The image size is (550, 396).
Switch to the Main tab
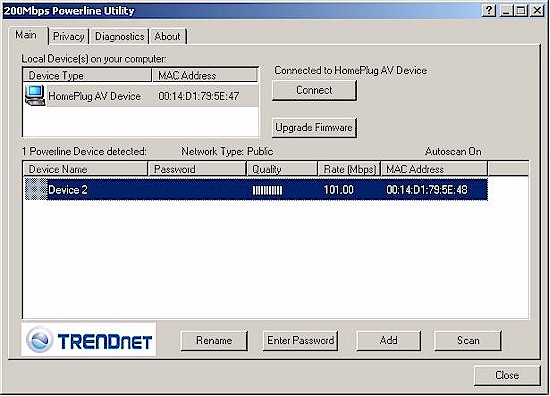click(x=28, y=35)
